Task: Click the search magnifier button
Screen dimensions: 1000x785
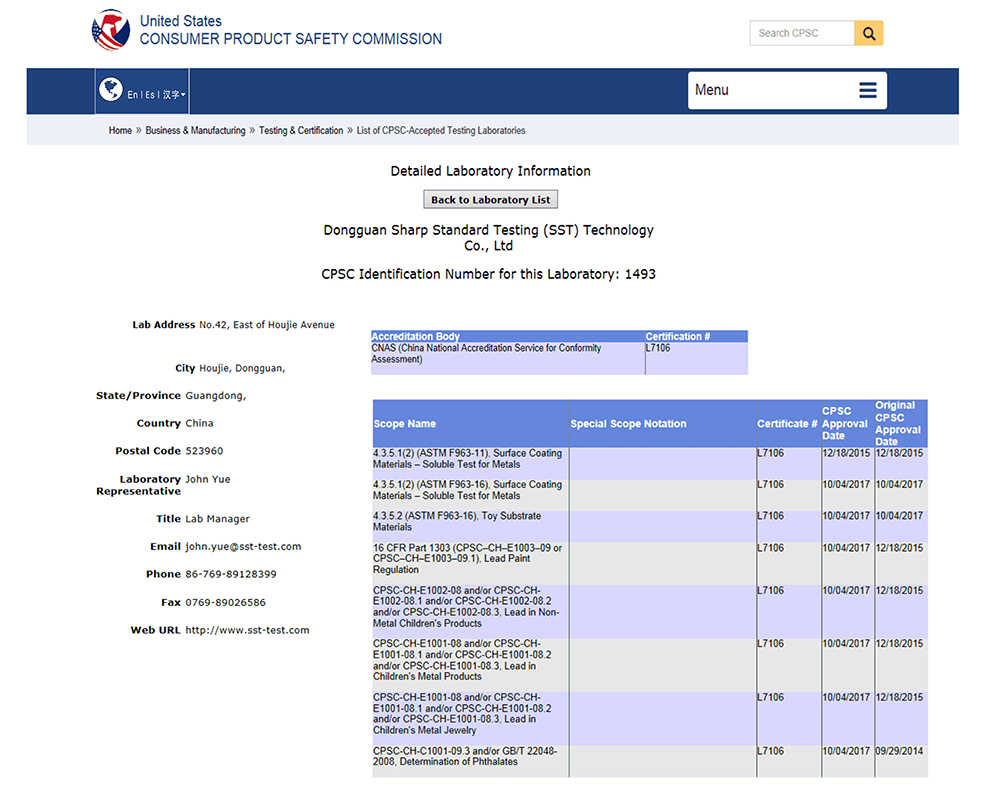Action: (x=869, y=33)
